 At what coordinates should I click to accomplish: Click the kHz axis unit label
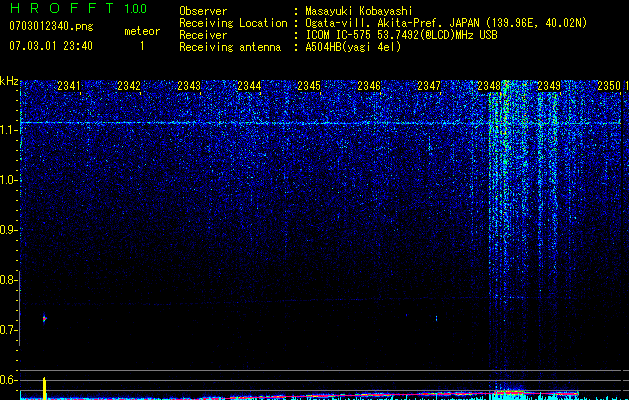click(x=9, y=81)
